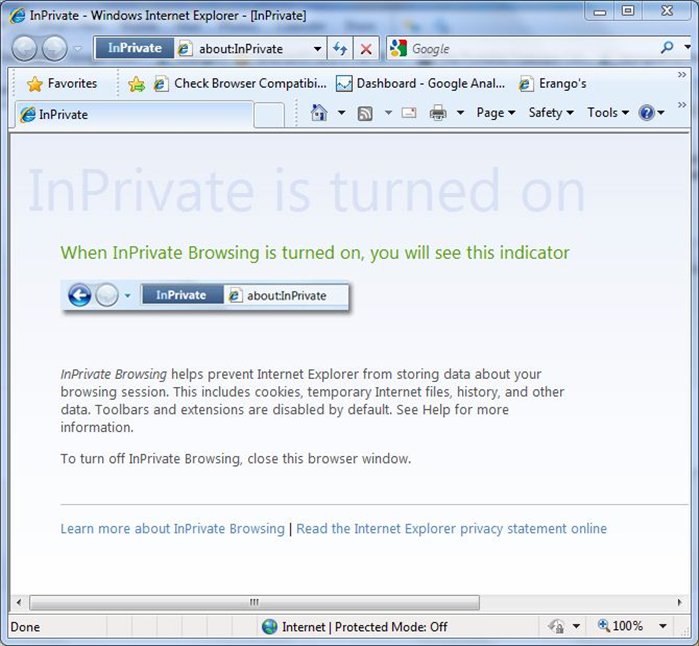Open Print options dropdown arrow
Screen dimensions: 699x646
tap(460, 113)
